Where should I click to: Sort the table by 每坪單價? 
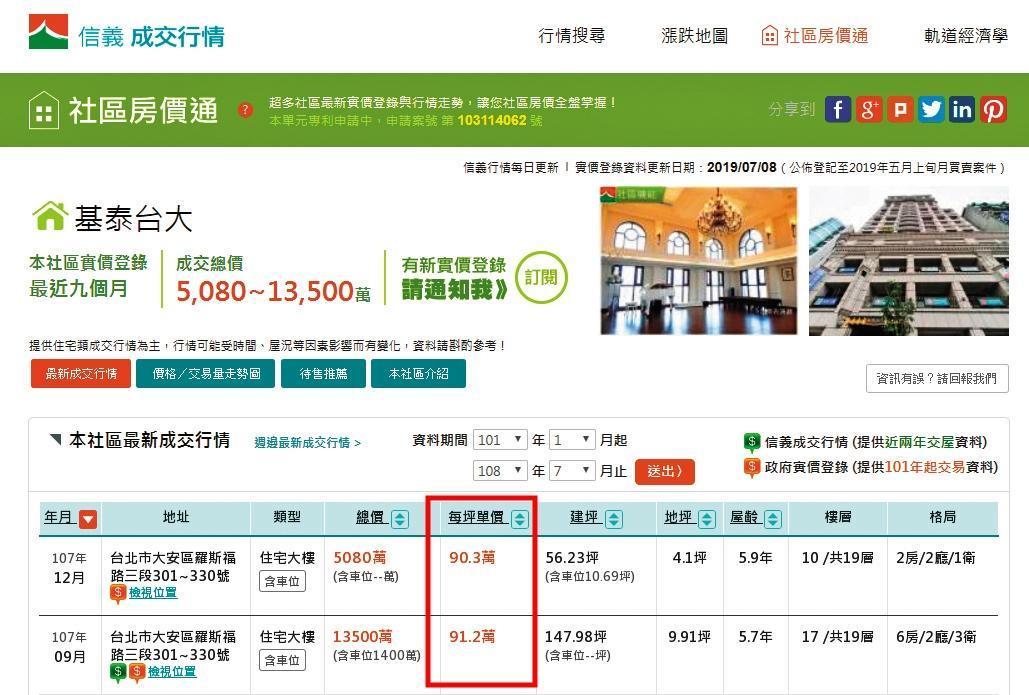pos(519,519)
